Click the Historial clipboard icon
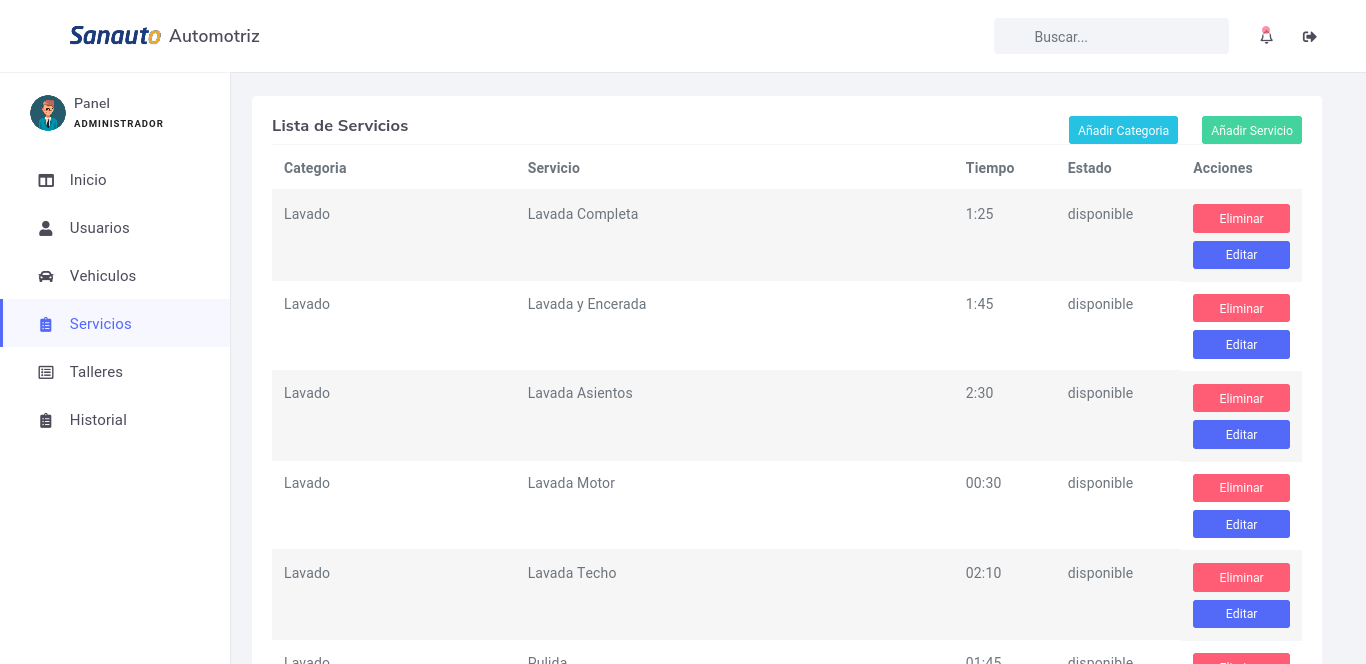The width and height of the screenshot is (1366, 664). (46, 420)
